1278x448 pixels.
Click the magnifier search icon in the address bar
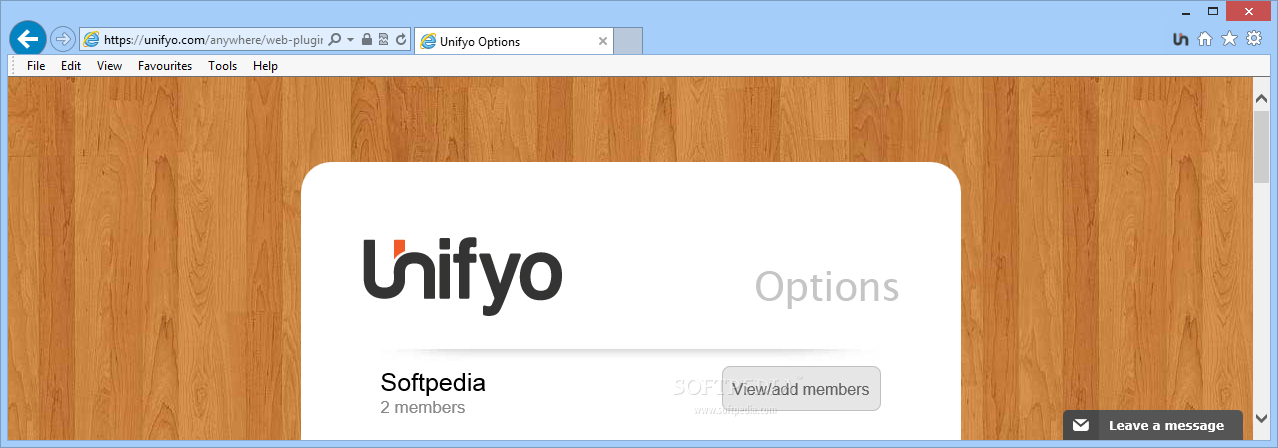335,40
